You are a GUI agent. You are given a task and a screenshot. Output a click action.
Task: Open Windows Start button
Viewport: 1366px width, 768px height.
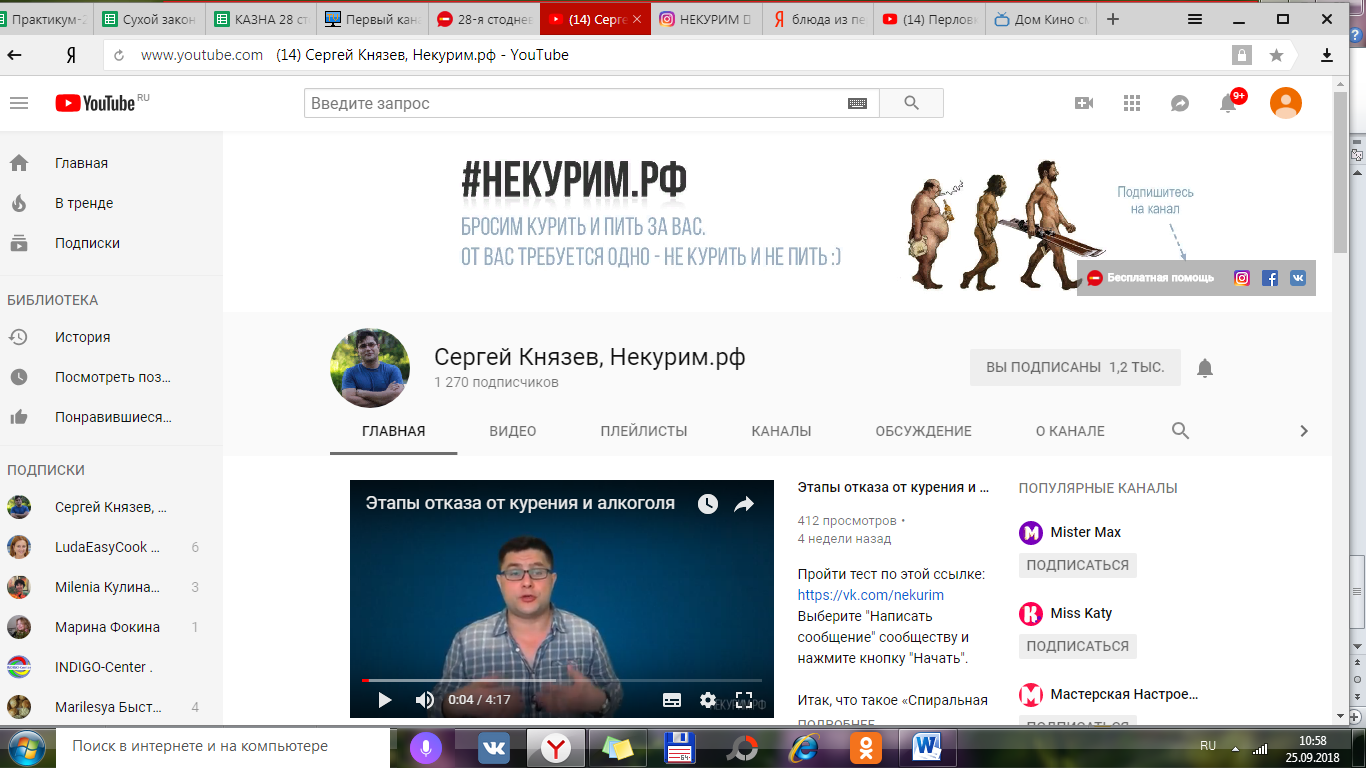click(x=28, y=747)
